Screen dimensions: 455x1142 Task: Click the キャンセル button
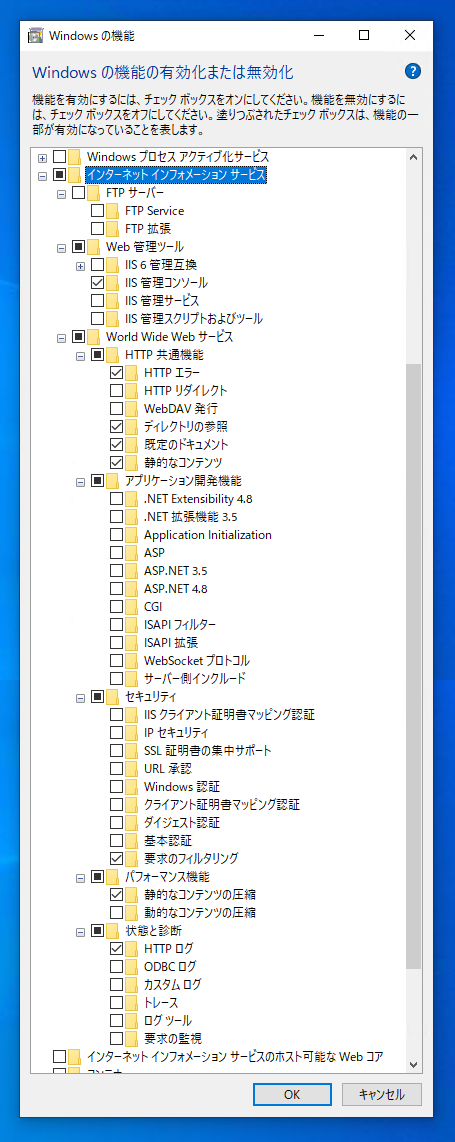tap(382, 1093)
